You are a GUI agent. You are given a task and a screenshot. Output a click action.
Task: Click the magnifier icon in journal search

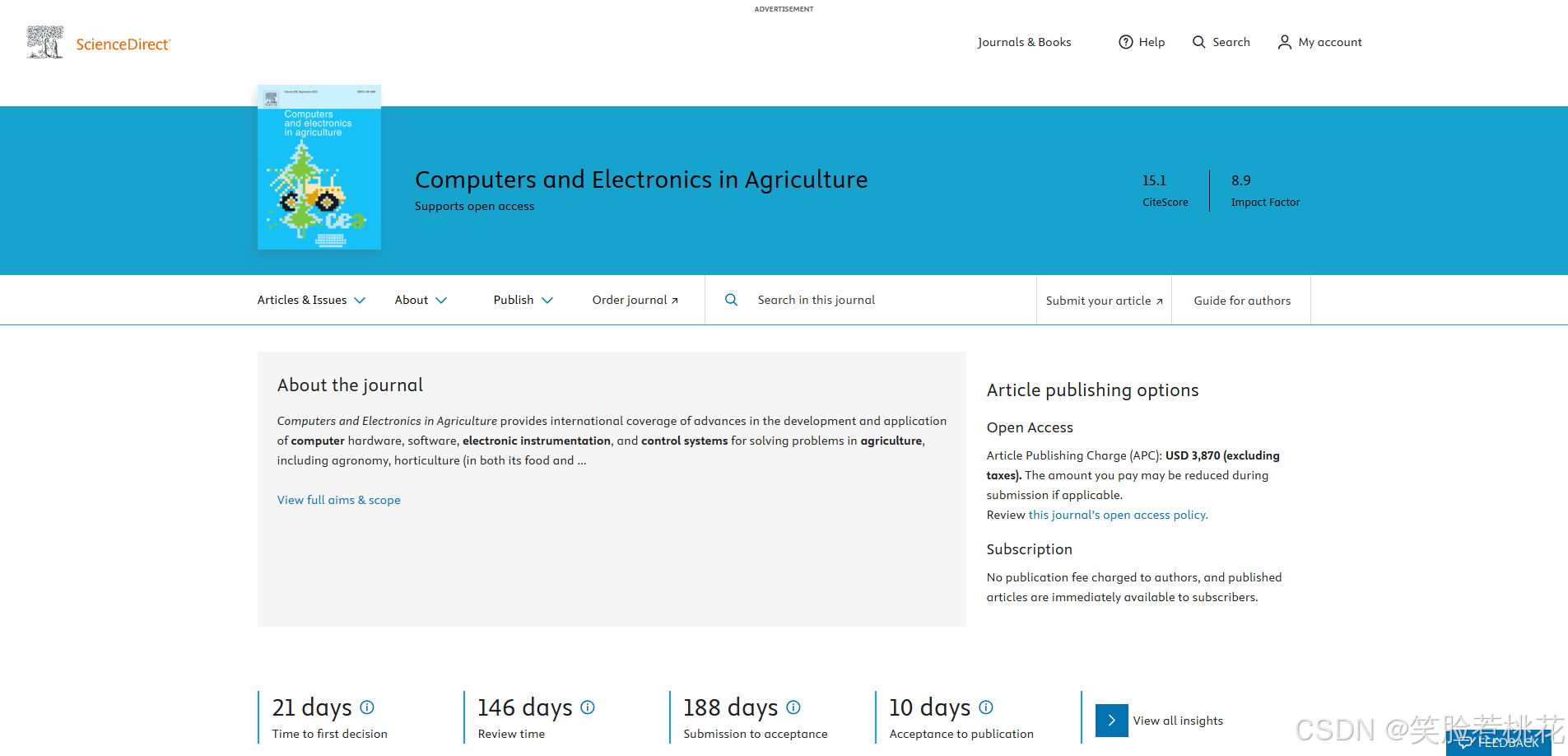click(731, 300)
